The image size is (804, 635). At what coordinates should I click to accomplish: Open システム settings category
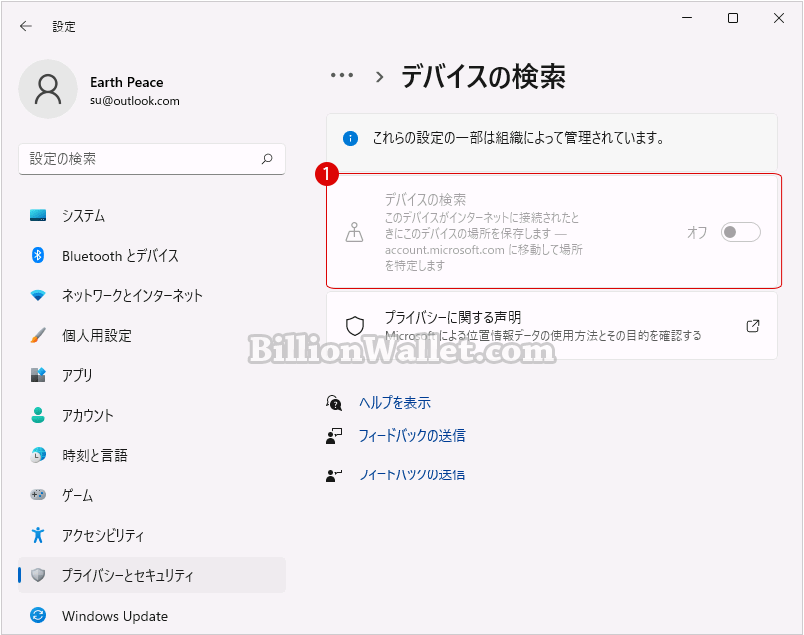coord(152,215)
